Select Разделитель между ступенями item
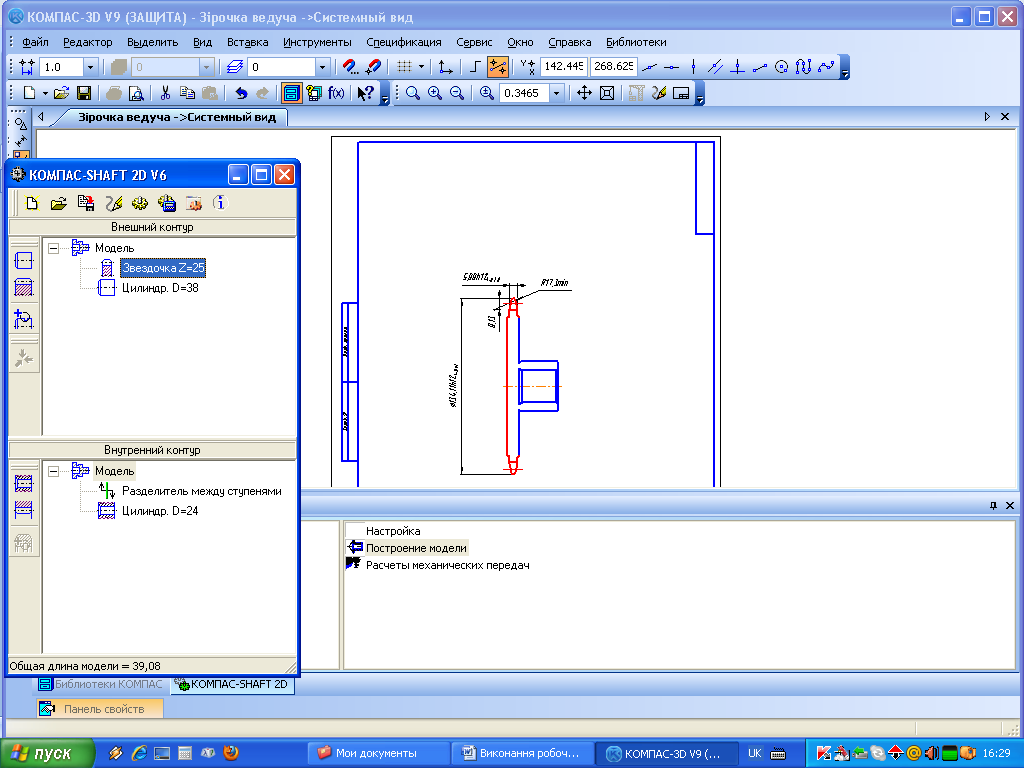1024x768 pixels. point(202,491)
